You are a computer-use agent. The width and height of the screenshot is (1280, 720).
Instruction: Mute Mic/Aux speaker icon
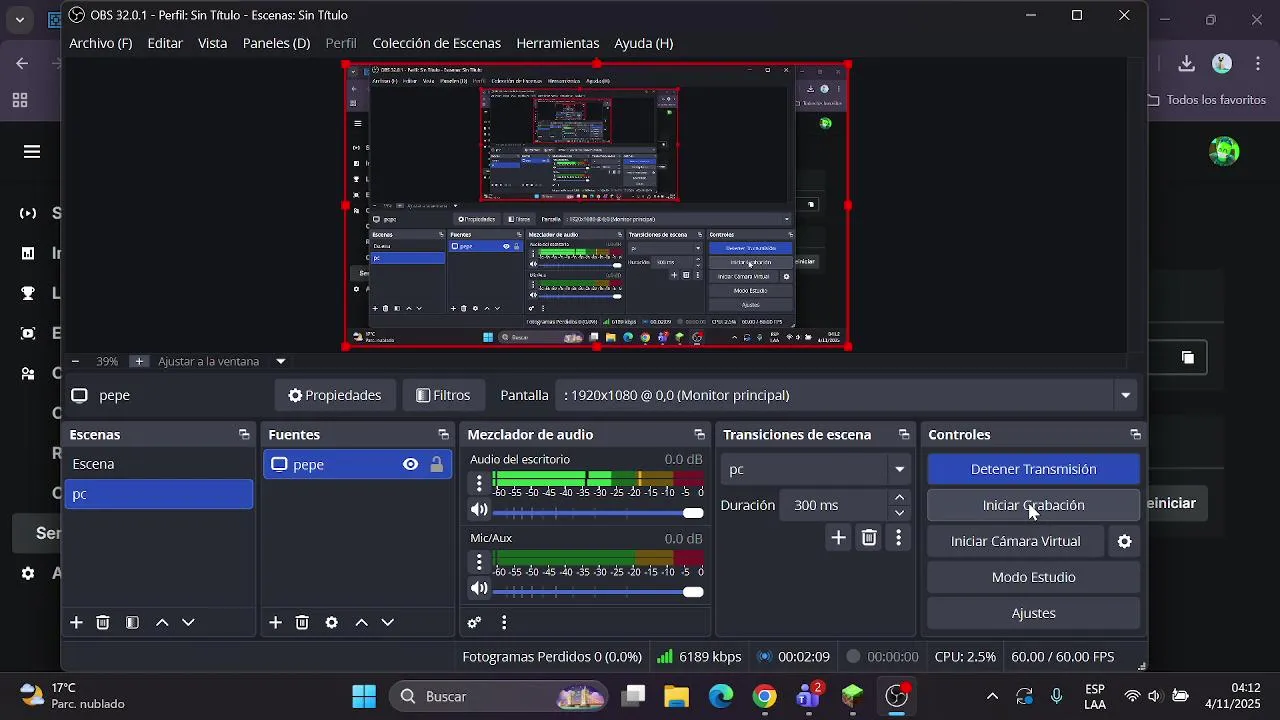(479, 588)
